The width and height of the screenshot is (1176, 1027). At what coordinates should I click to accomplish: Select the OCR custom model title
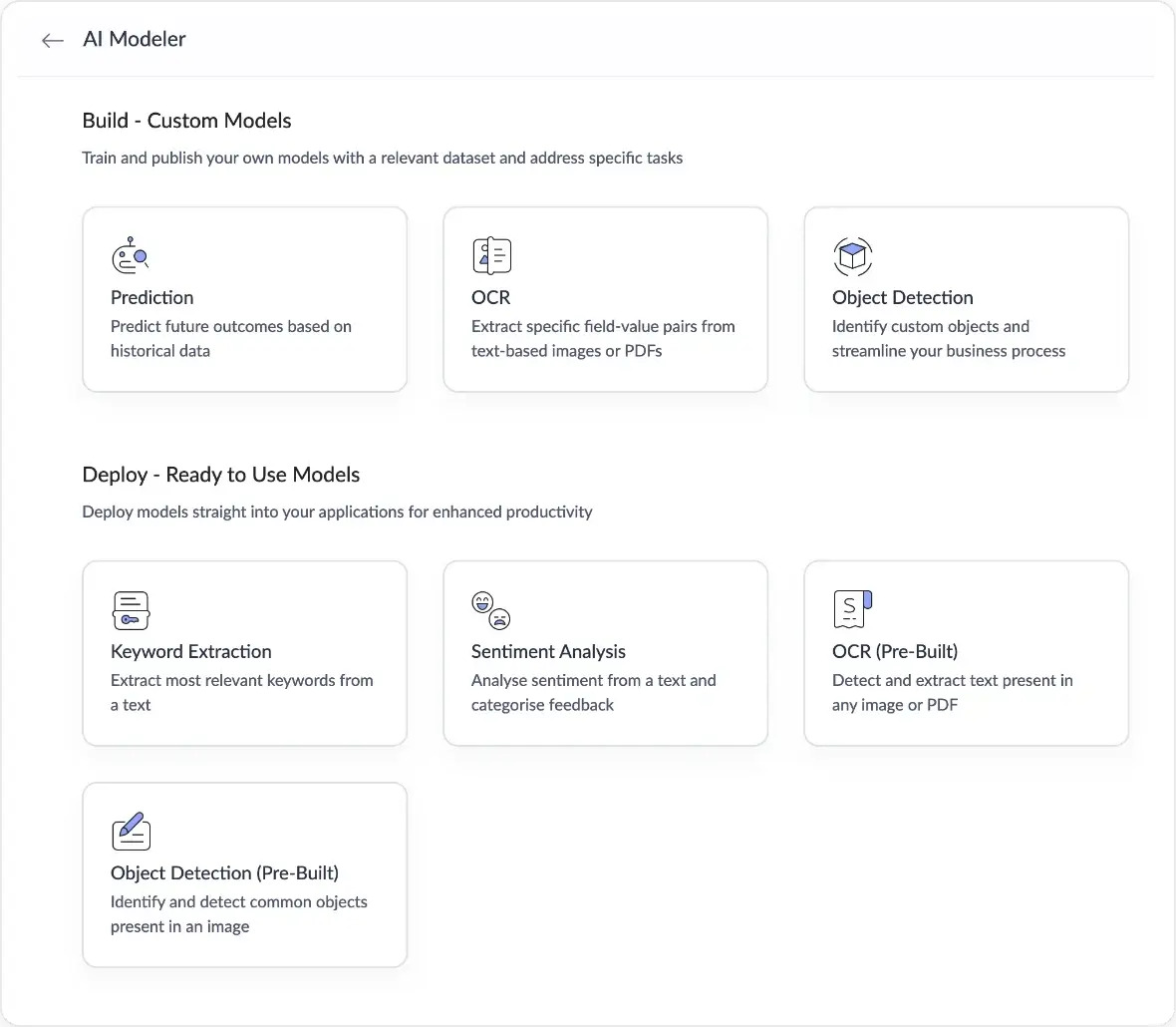(x=490, y=297)
